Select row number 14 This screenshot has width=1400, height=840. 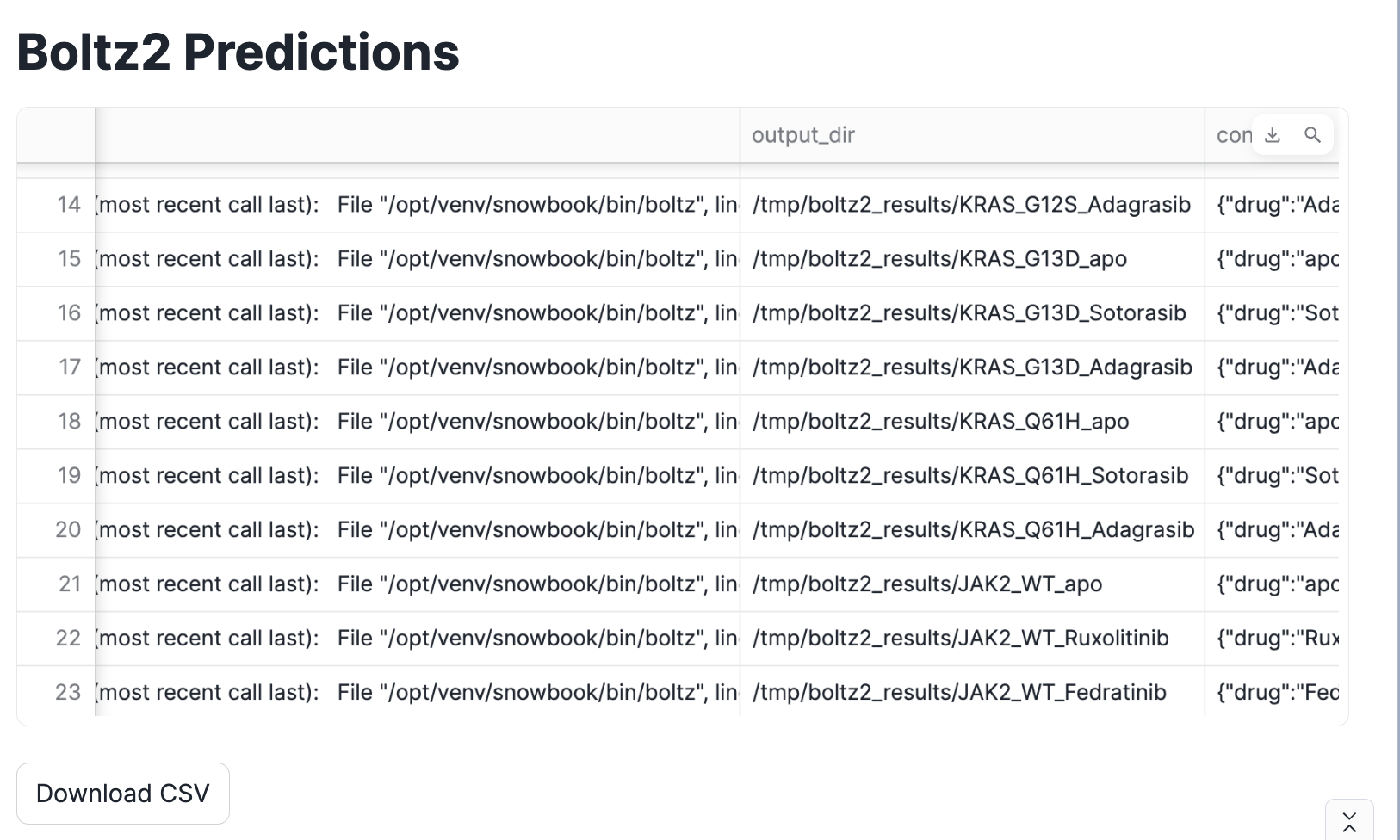coord(68,205)
